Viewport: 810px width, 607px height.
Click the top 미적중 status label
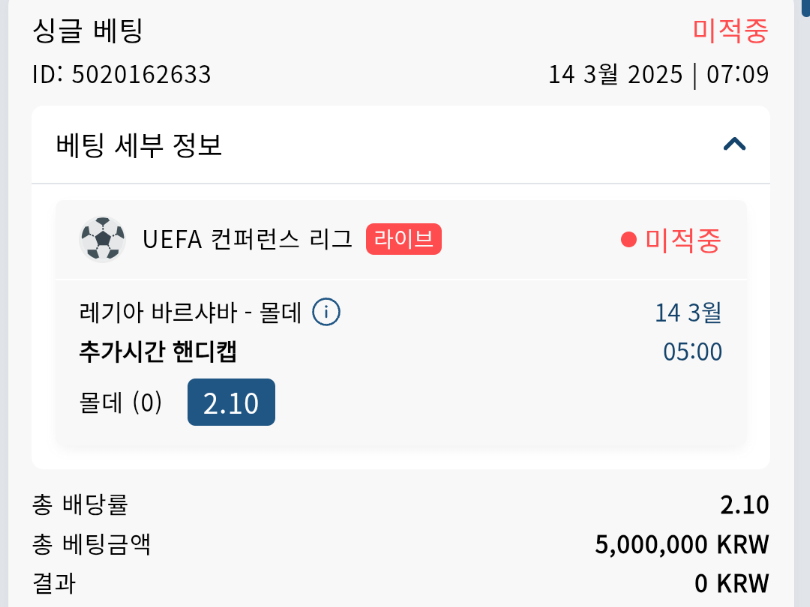point(730,31)
